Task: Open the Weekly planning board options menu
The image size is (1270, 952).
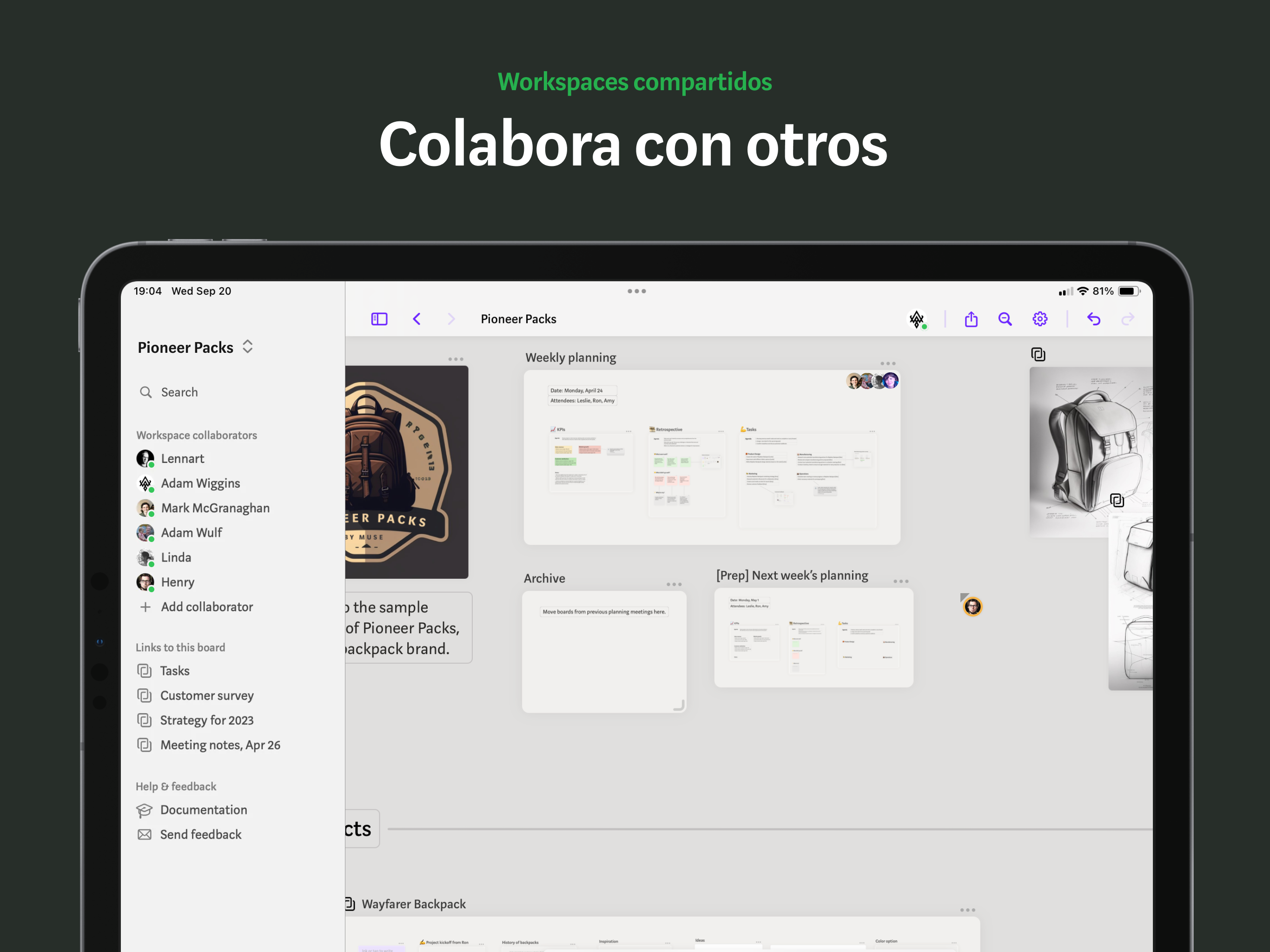Action: click(887, 364)
